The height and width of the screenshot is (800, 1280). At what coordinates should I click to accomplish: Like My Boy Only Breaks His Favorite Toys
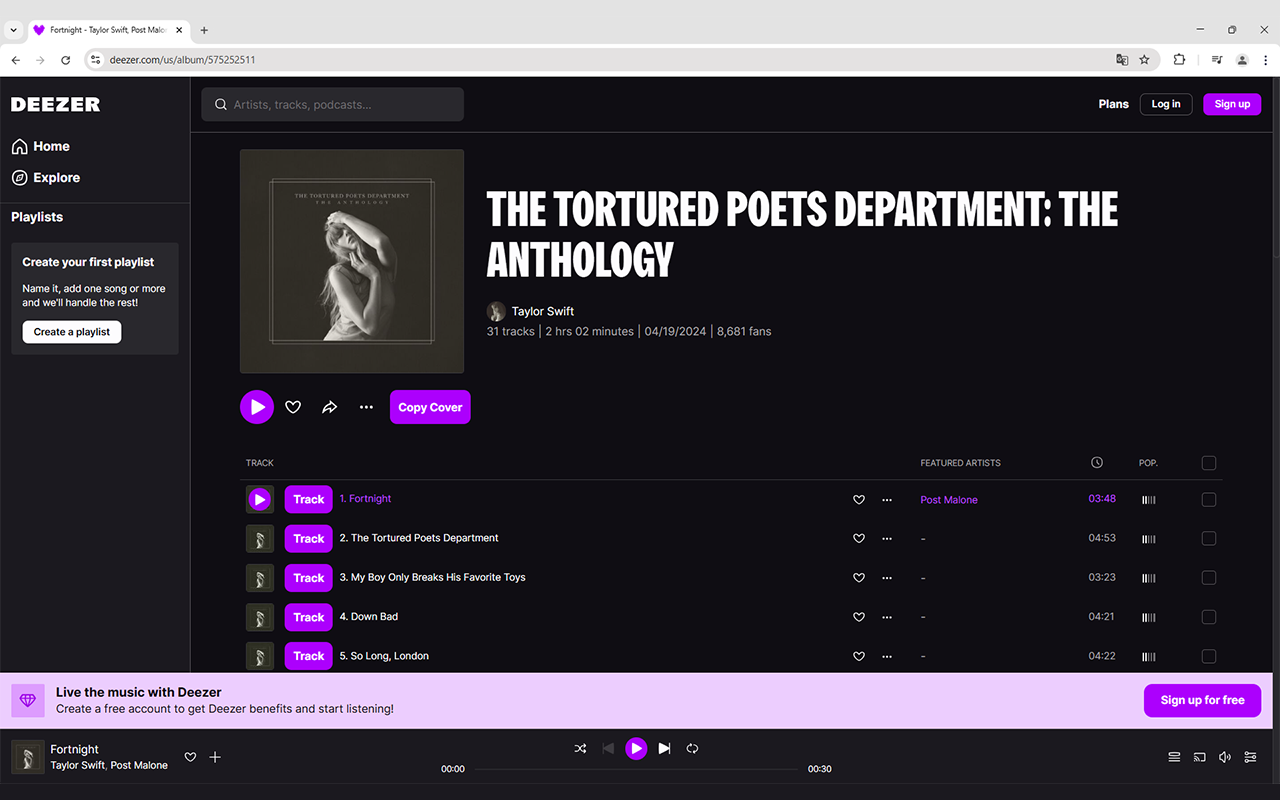click(859, 578)
